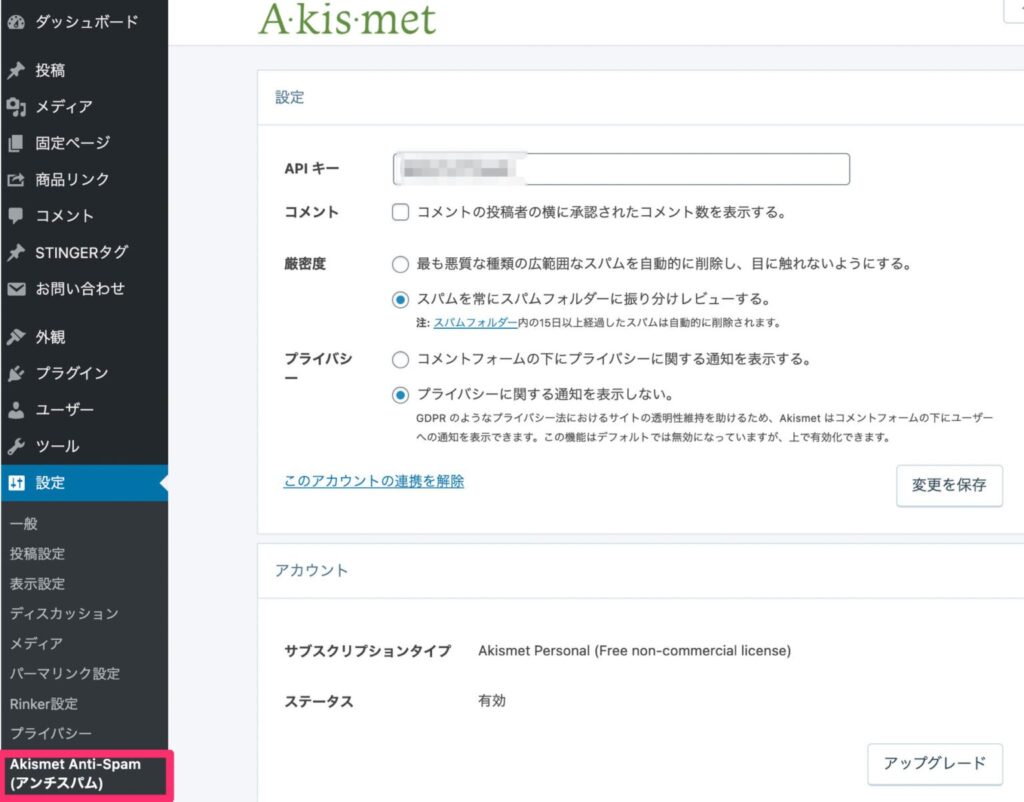Click the media icon beside メディア
Image resolution: width=1024 pixels, height=802 pixels.
pos(16,106)
